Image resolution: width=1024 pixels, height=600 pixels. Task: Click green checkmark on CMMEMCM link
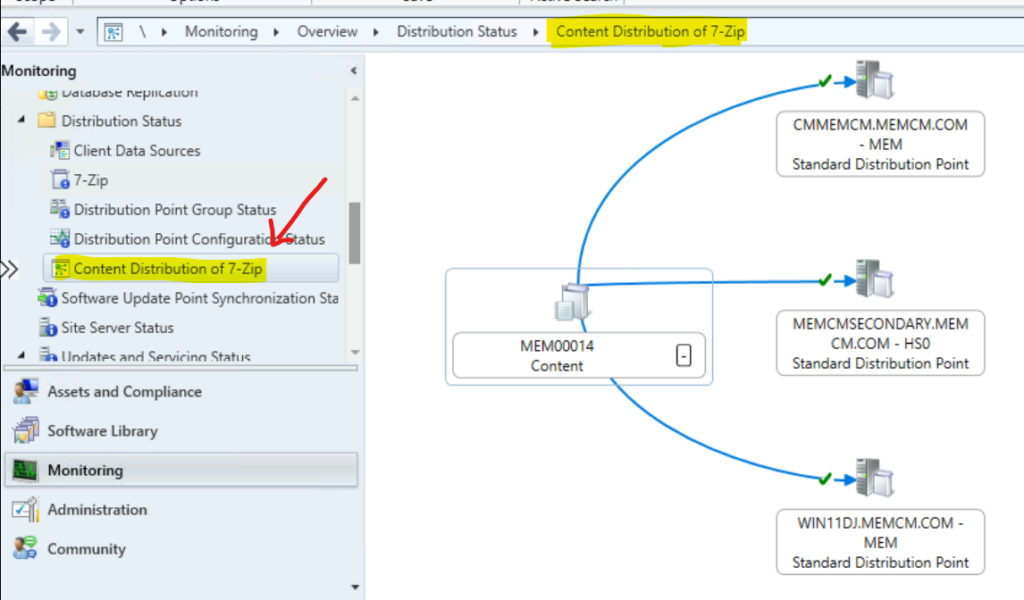point(825,81)
